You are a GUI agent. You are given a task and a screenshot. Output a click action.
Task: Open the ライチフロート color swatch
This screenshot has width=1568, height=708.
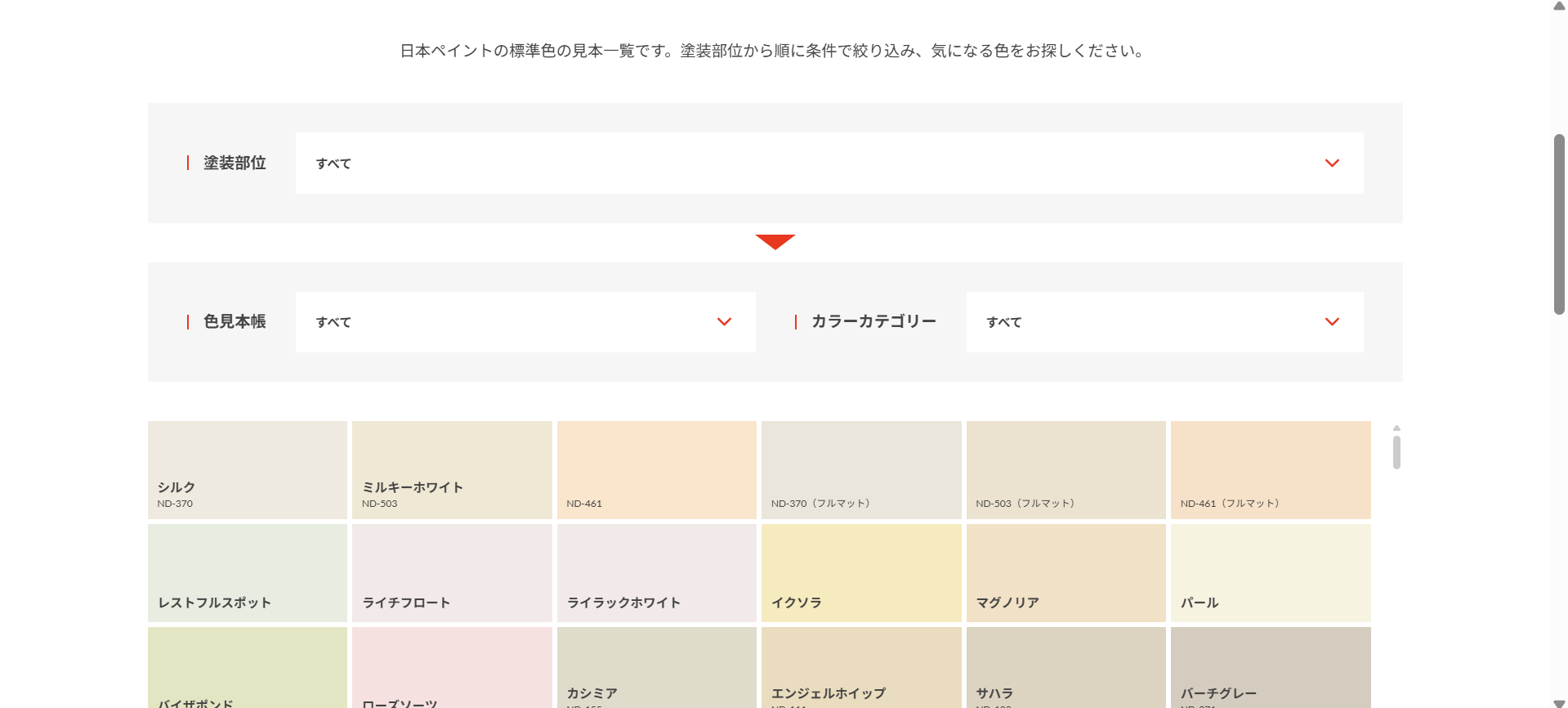(452, 573)
